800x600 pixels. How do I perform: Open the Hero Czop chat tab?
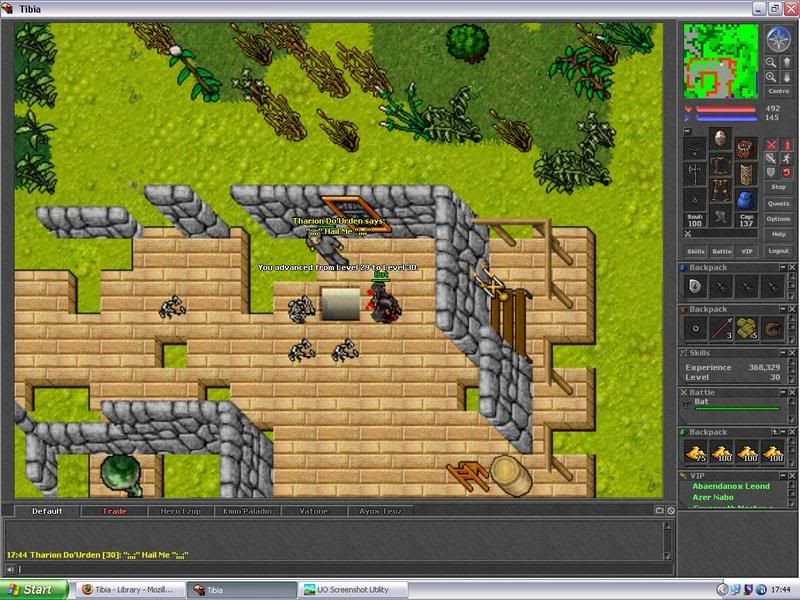pos(181,511)
